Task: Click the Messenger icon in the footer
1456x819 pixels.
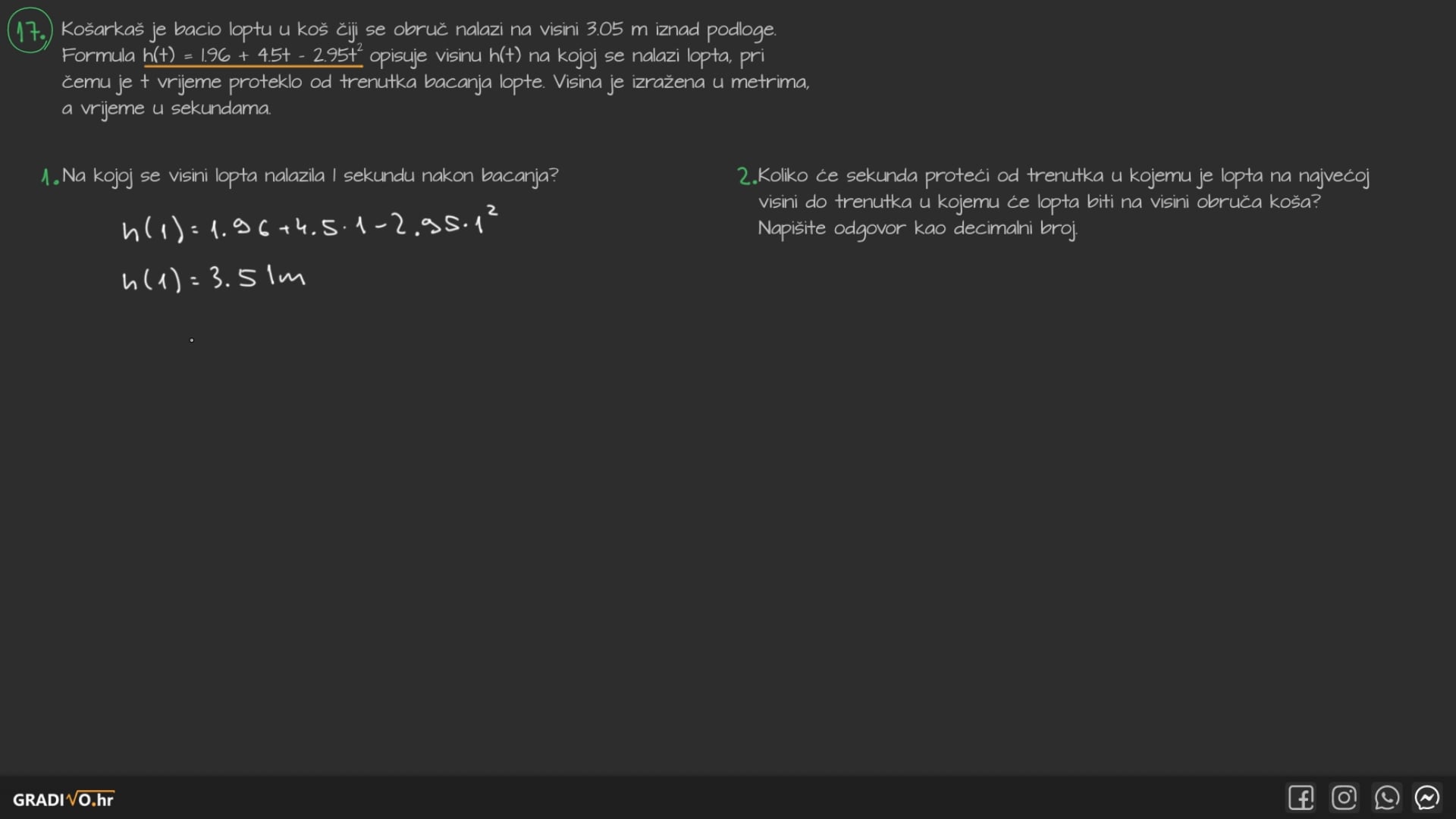Action: (x=1427, y=798)
